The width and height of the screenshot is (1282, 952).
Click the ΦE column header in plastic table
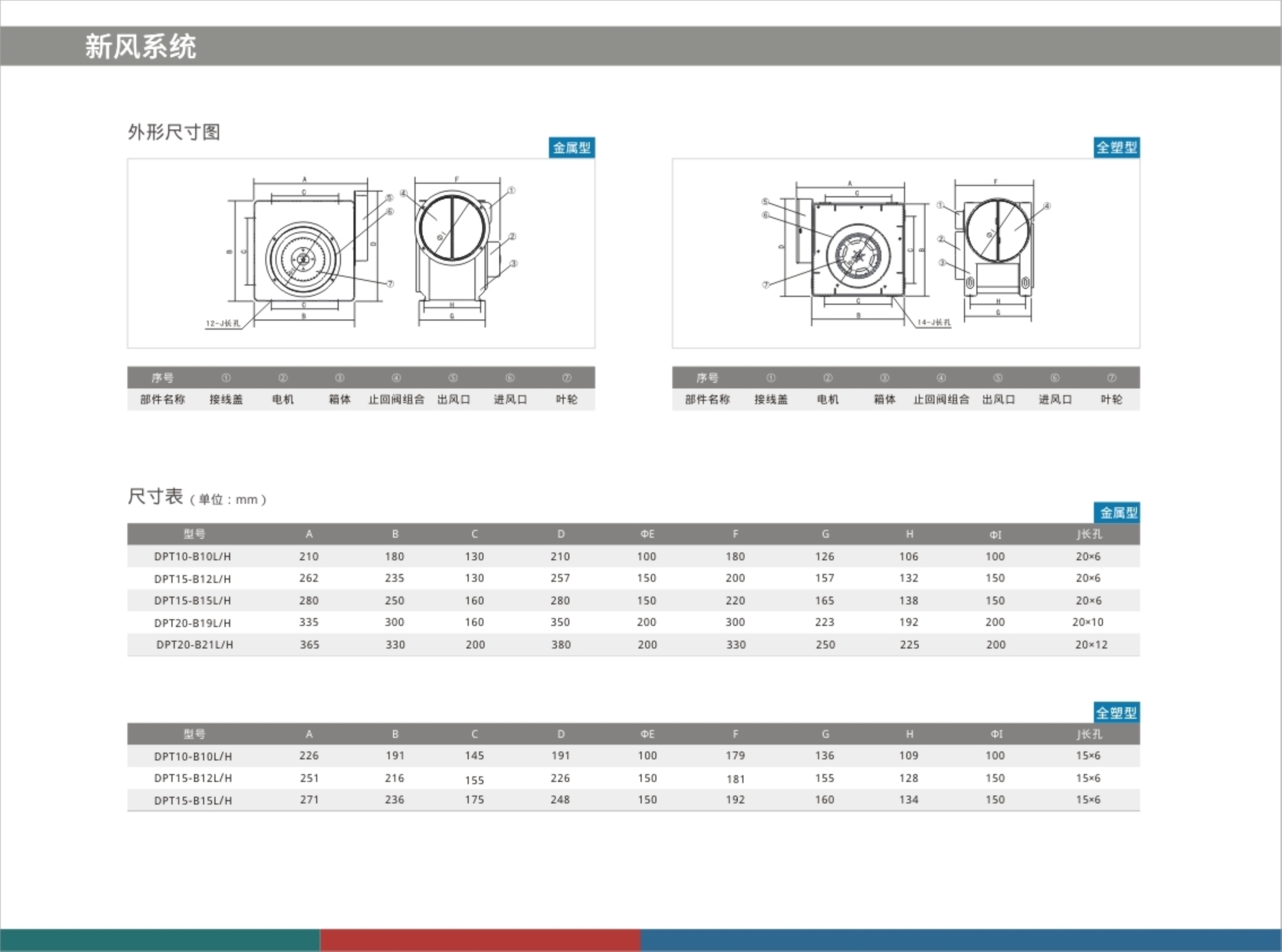click(647, 734)
